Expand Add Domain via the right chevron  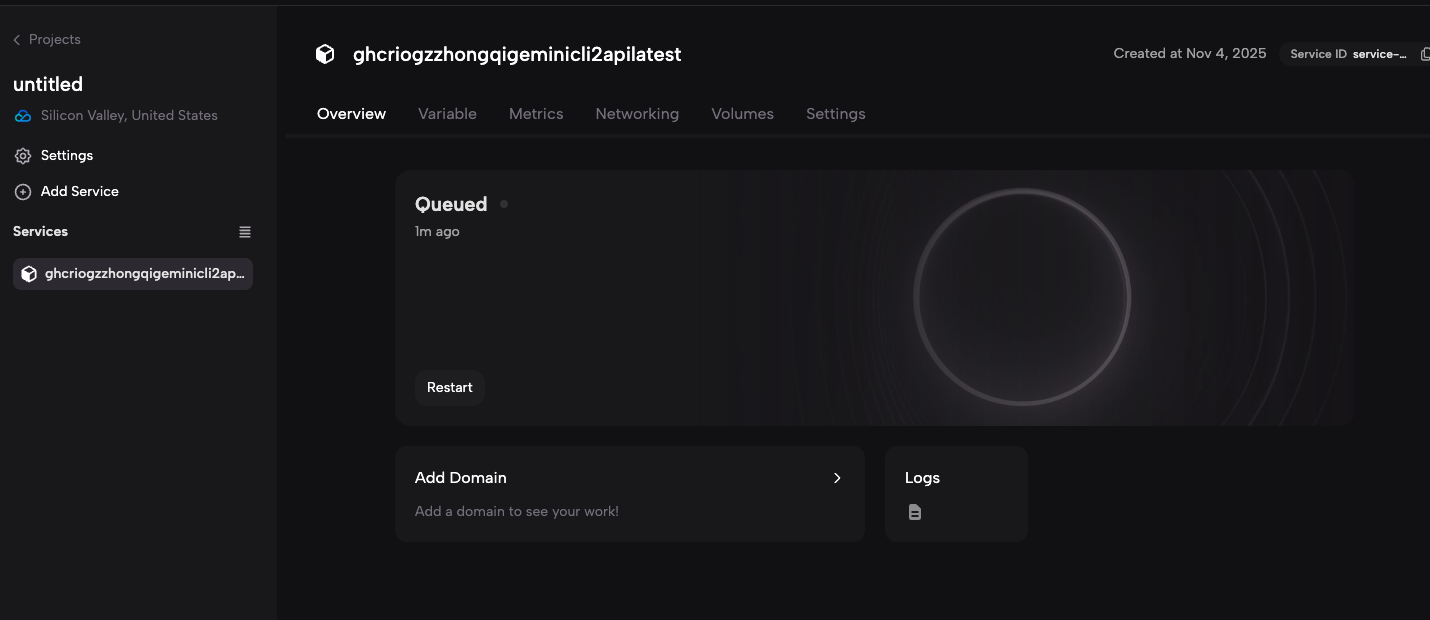[x=837, y=478]
